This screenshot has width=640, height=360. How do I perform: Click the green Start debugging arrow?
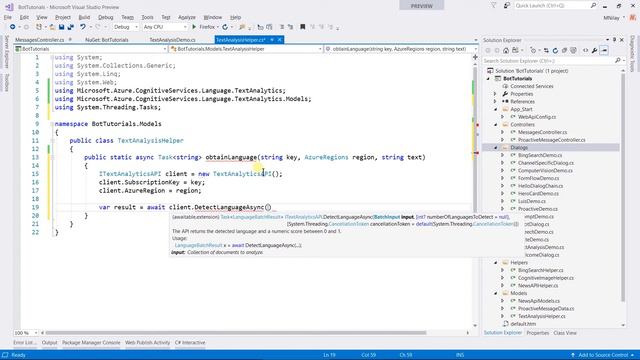[x=194, y=27]
